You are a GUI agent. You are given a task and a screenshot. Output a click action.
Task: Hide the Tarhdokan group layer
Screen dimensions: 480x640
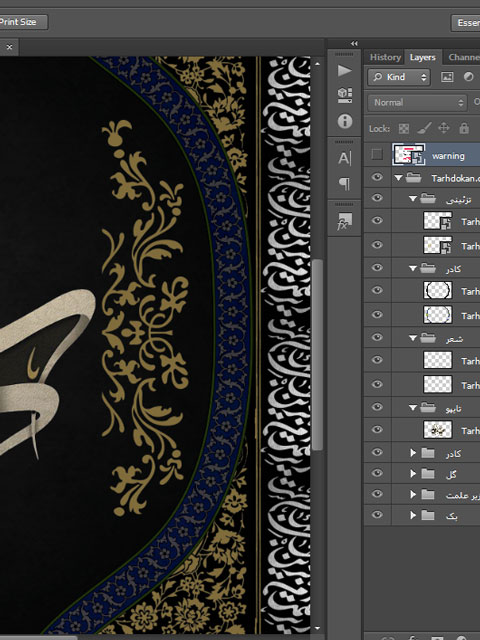click(377, 177)
